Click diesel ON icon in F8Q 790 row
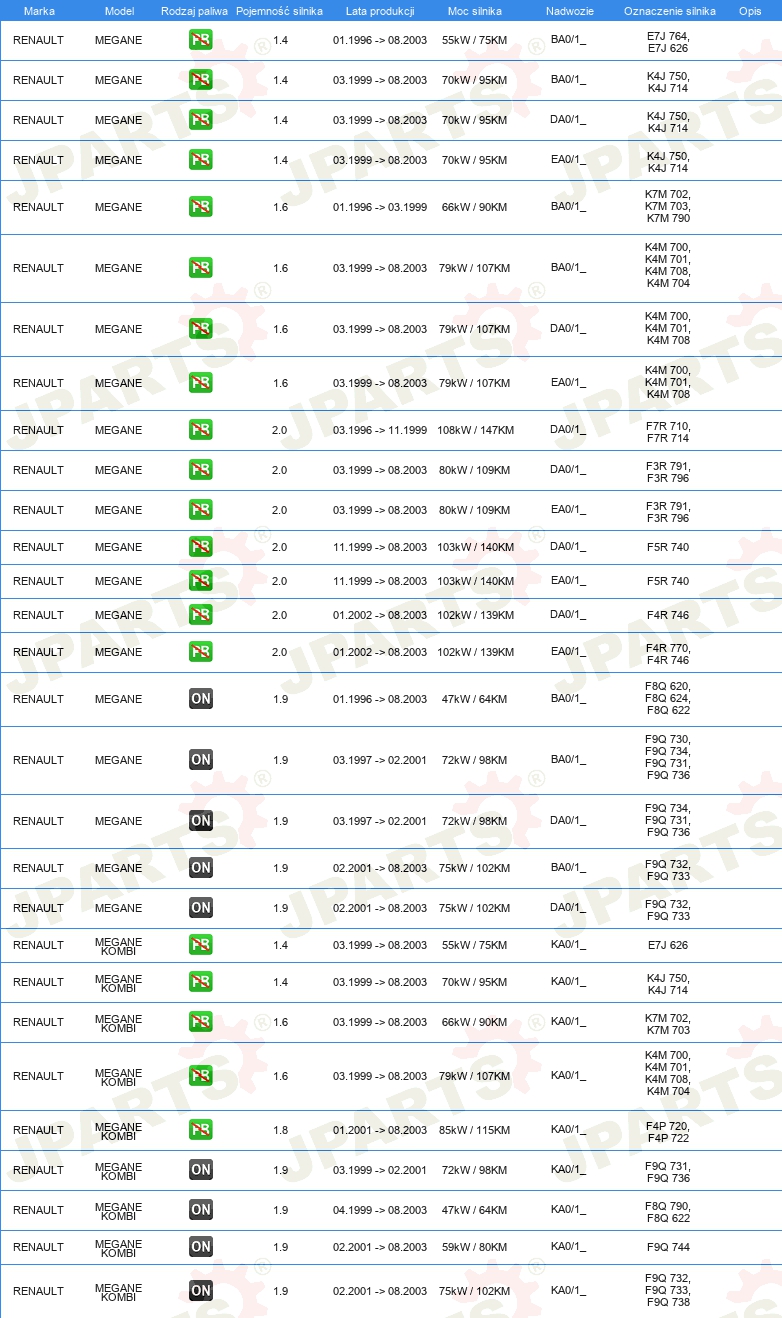The height and width of the screenshot is (1318, 782). click(201, 1210)
